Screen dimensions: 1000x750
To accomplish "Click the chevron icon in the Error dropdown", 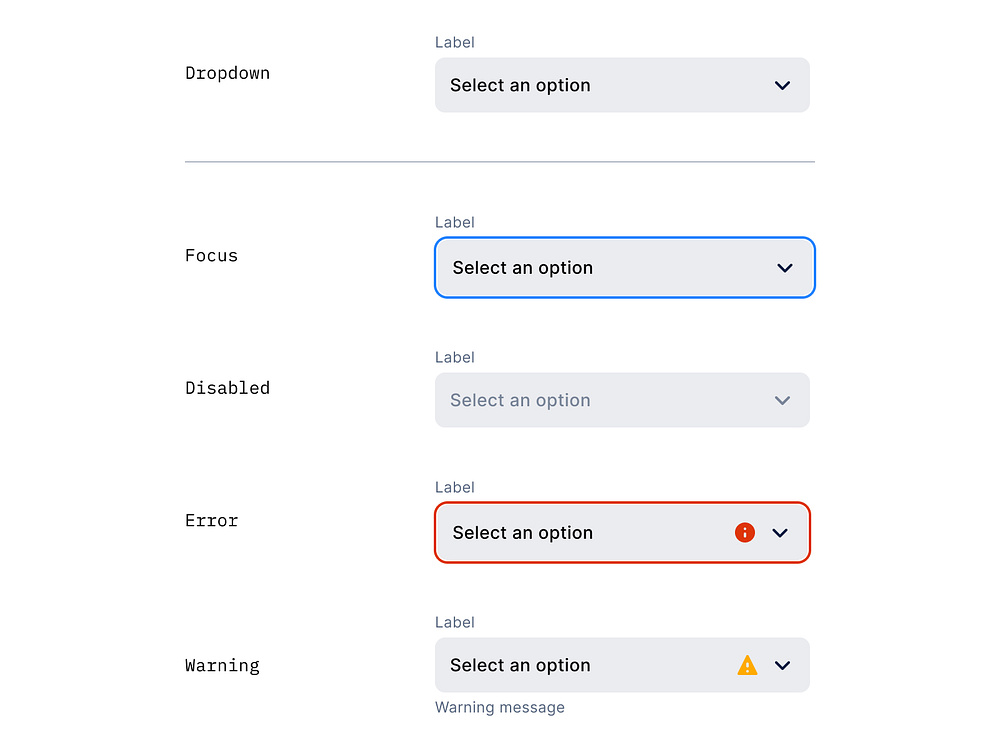I will [x=782, y=533].
